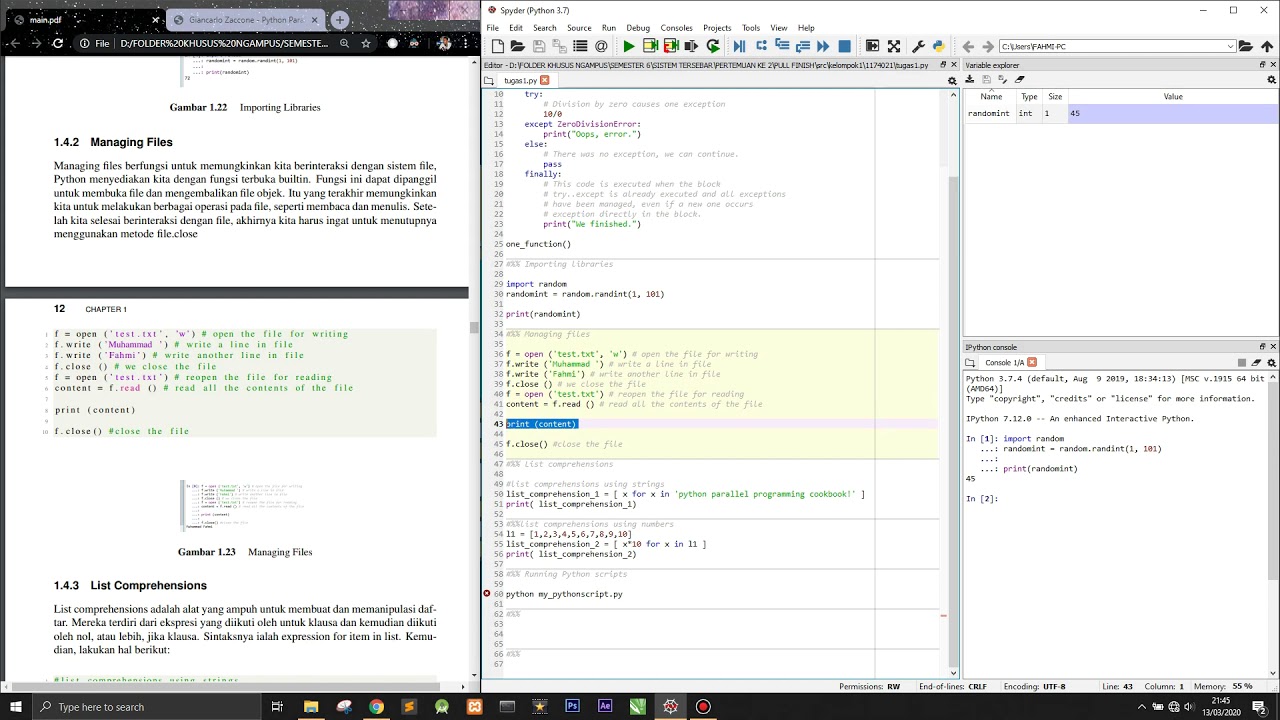The width and height of the screenshot is (1280, 720).
Task: Click the PYTHONPATH manager Python icon
Action: 938,46
